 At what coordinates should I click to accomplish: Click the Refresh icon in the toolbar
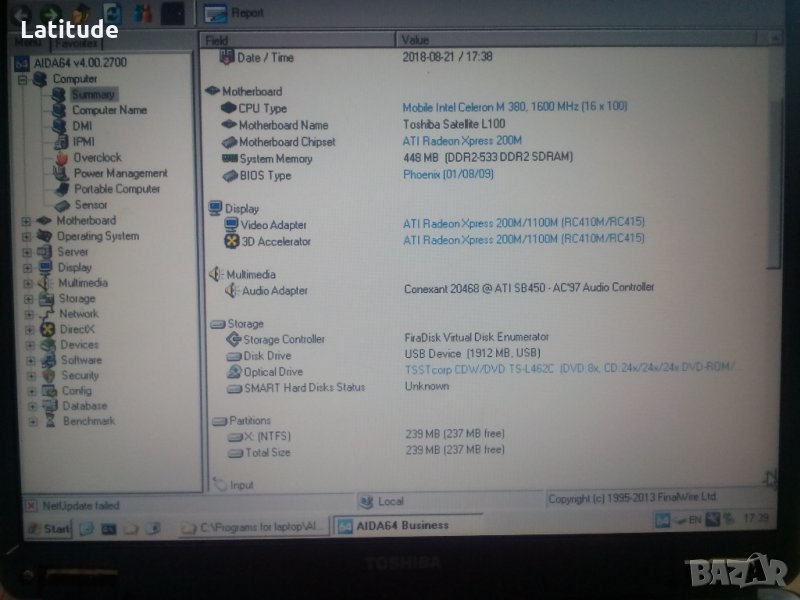coord(112,12)
